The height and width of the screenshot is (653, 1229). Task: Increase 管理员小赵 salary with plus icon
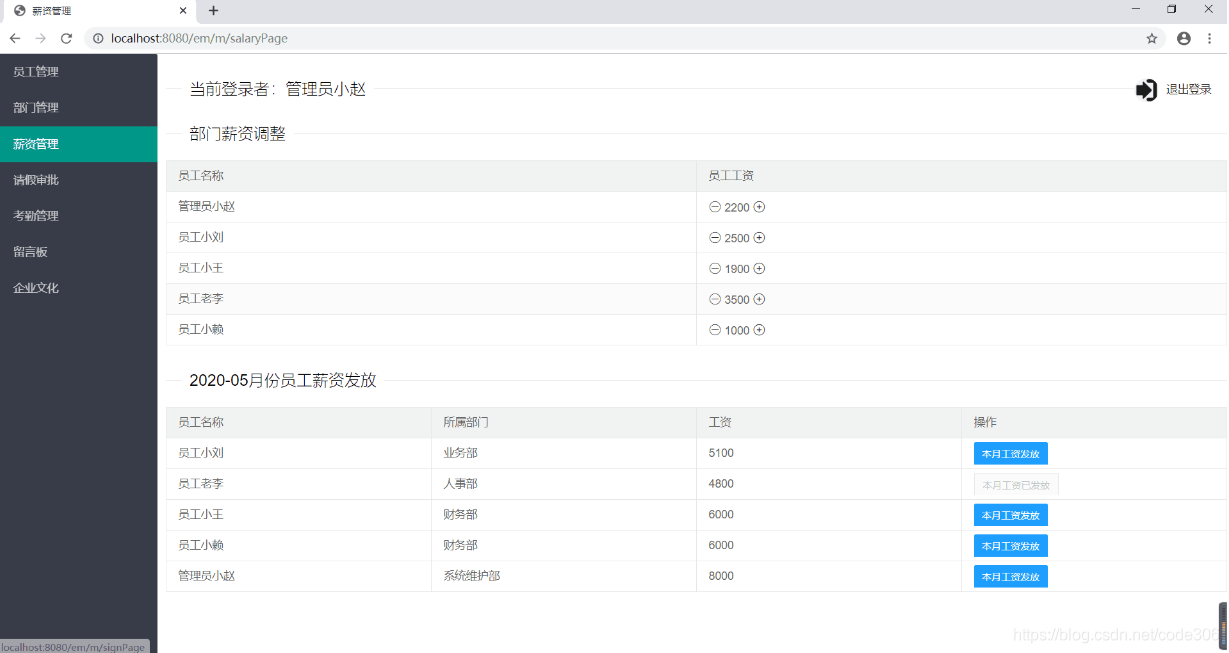pos(759,207)
